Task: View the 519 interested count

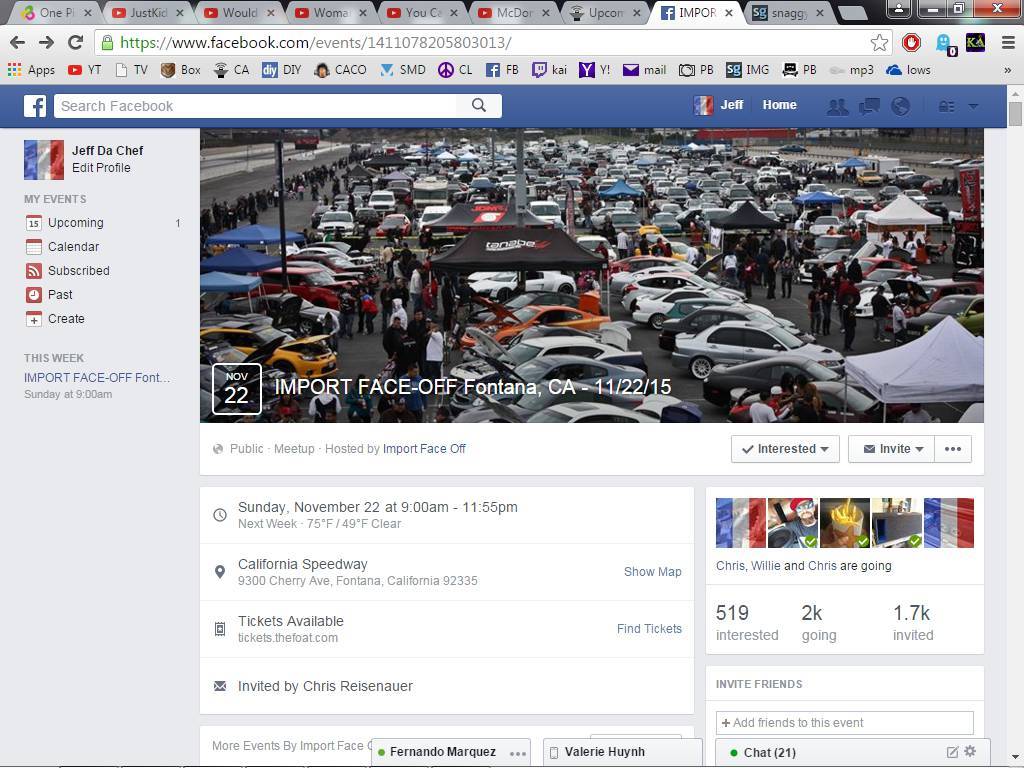Action: point(747,622)
